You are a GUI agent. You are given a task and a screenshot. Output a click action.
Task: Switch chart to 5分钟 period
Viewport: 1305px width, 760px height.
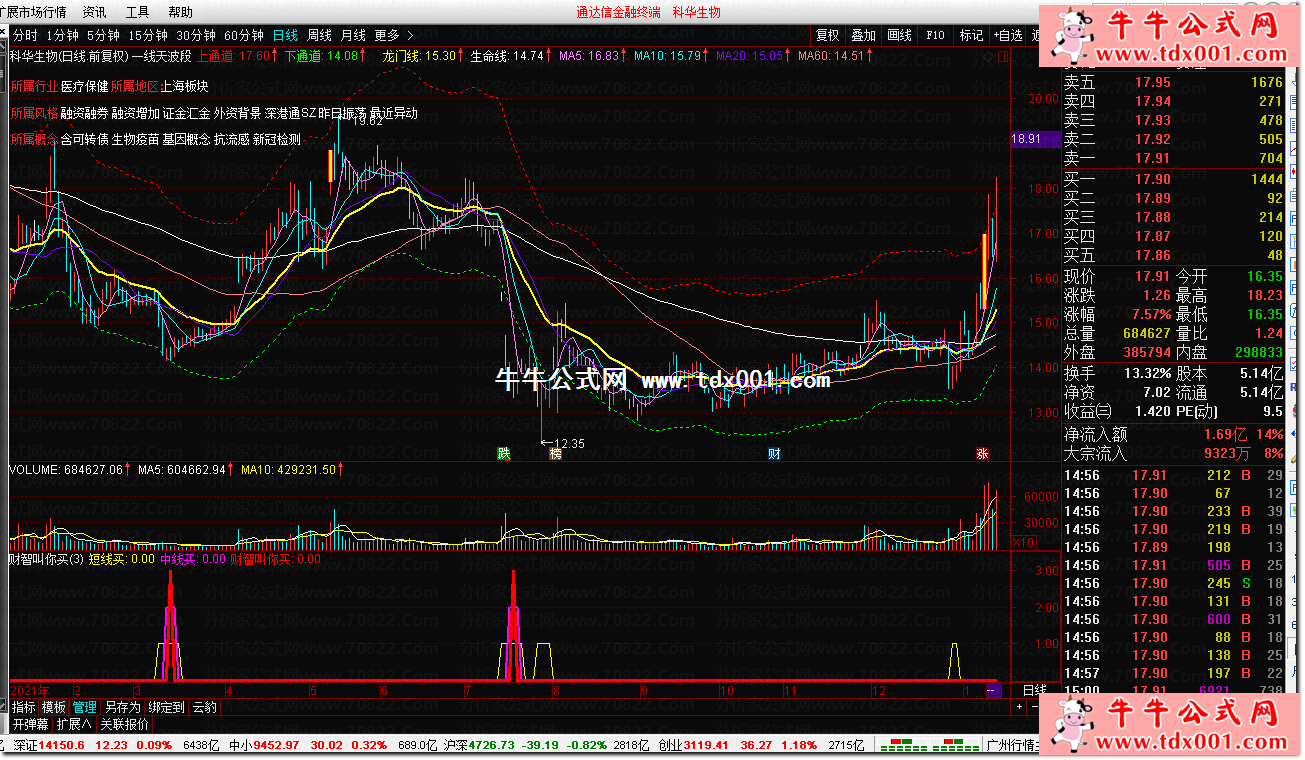[103, 35]
